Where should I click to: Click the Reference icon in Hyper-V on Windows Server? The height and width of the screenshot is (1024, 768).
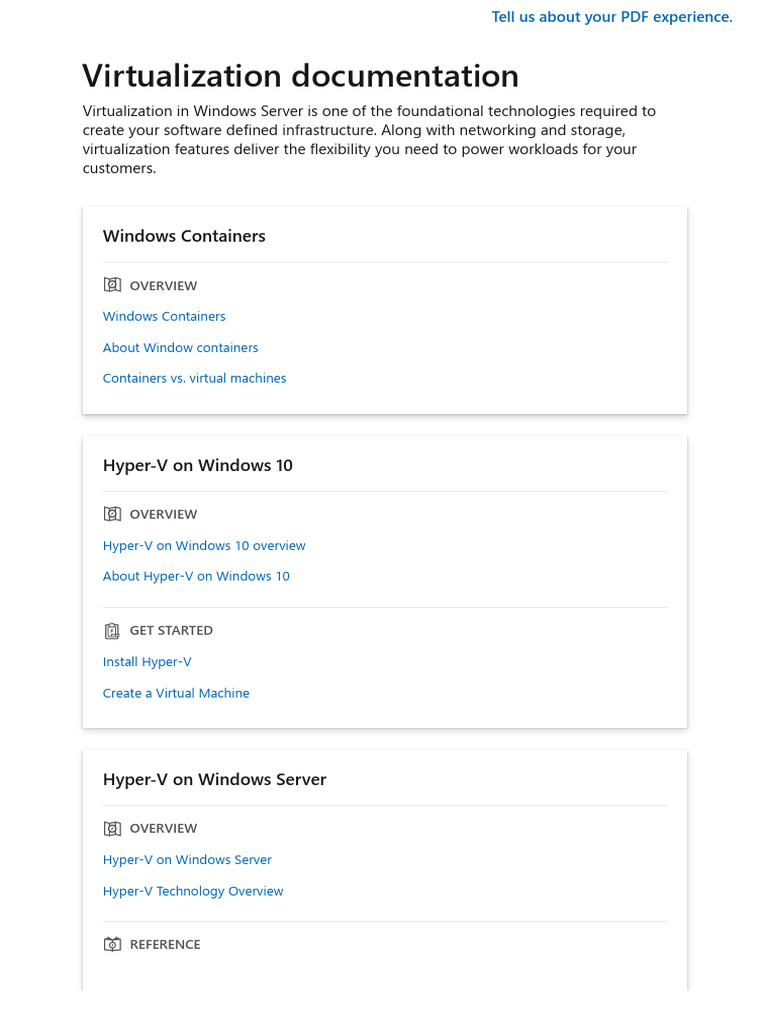point(112,944)
